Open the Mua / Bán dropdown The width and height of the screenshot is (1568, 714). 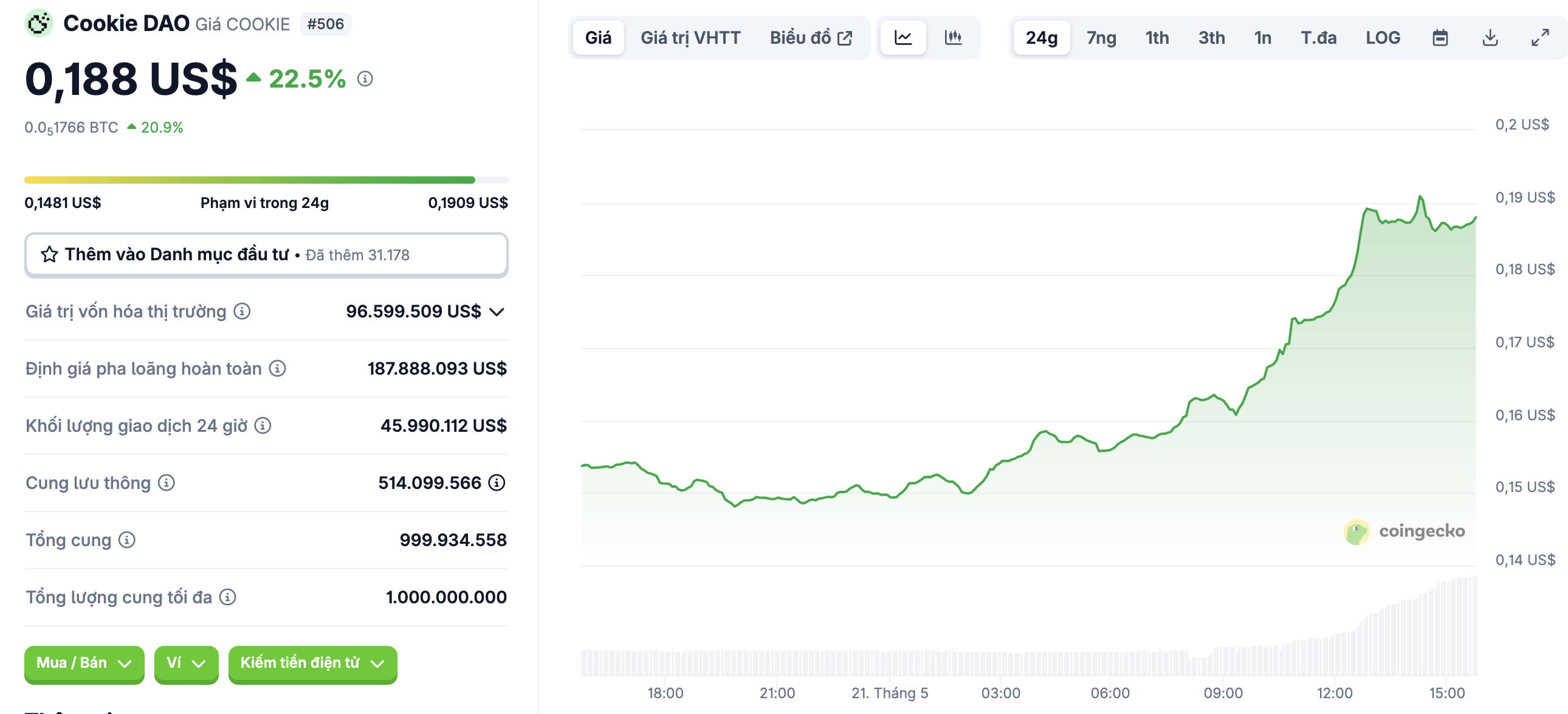[84, 663]
